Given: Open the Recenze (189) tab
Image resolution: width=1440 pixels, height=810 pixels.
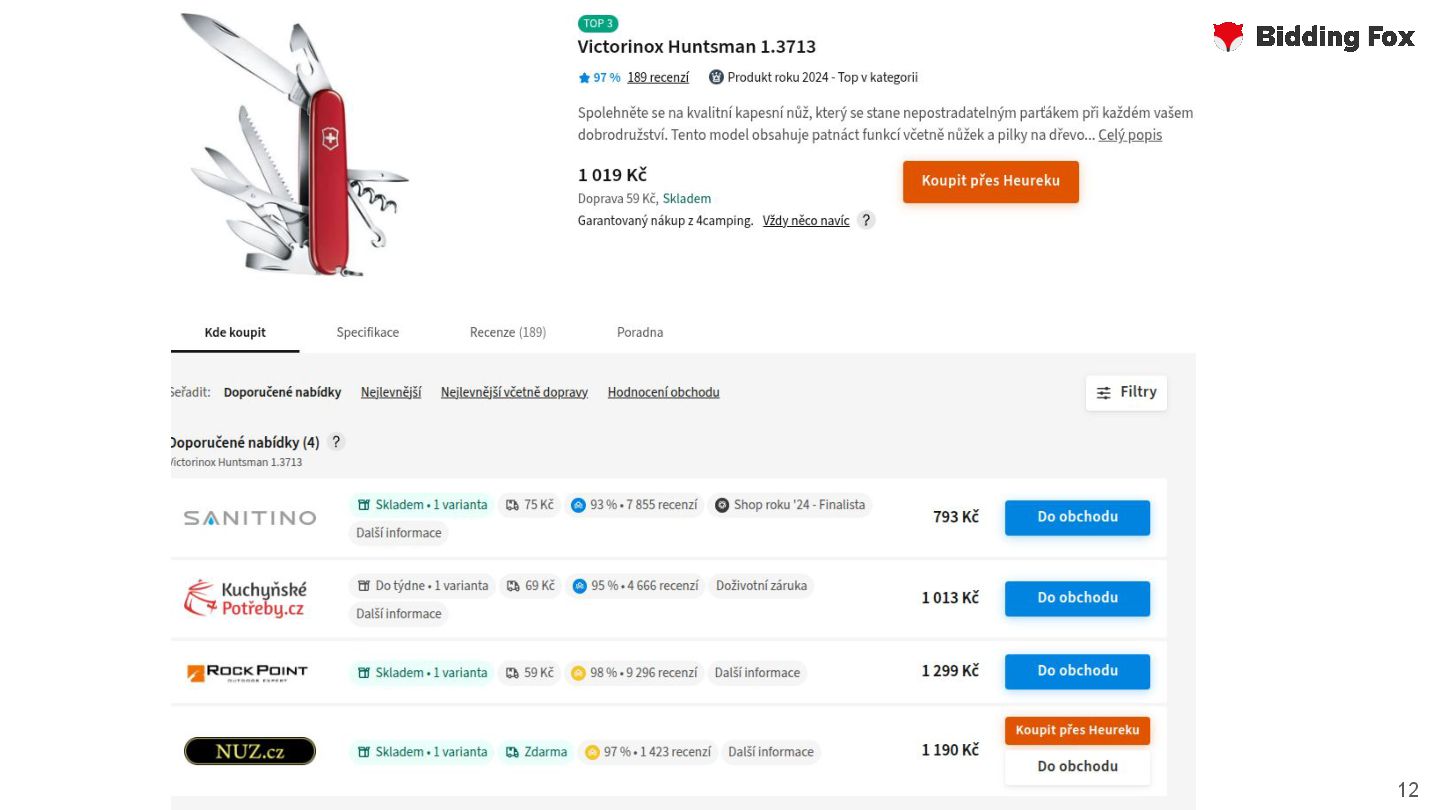Looking at the screenshot, I should [x=508, y=333].
